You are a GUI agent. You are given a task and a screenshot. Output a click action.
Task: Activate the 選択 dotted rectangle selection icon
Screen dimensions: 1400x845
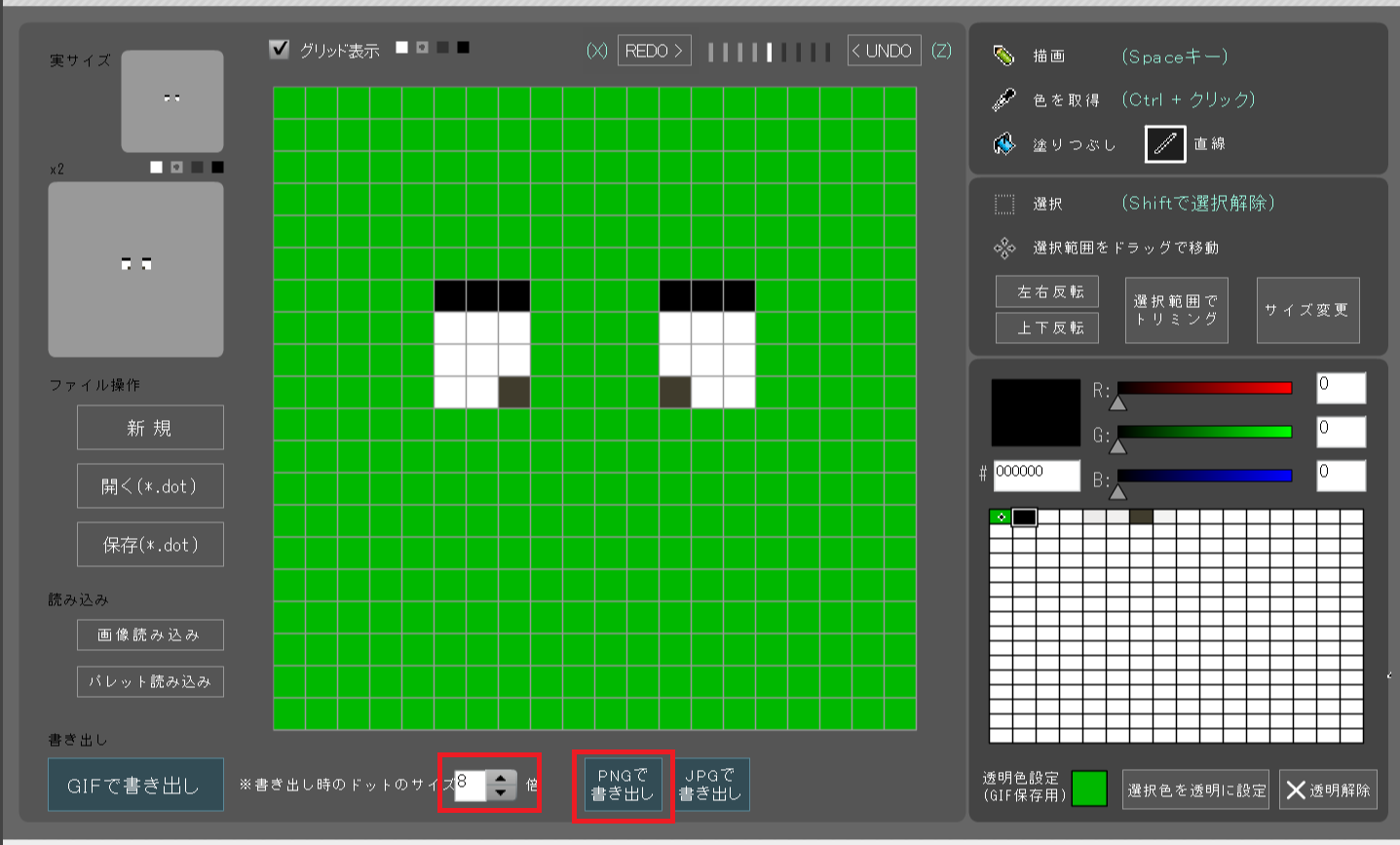click(x=1004, y=204)
